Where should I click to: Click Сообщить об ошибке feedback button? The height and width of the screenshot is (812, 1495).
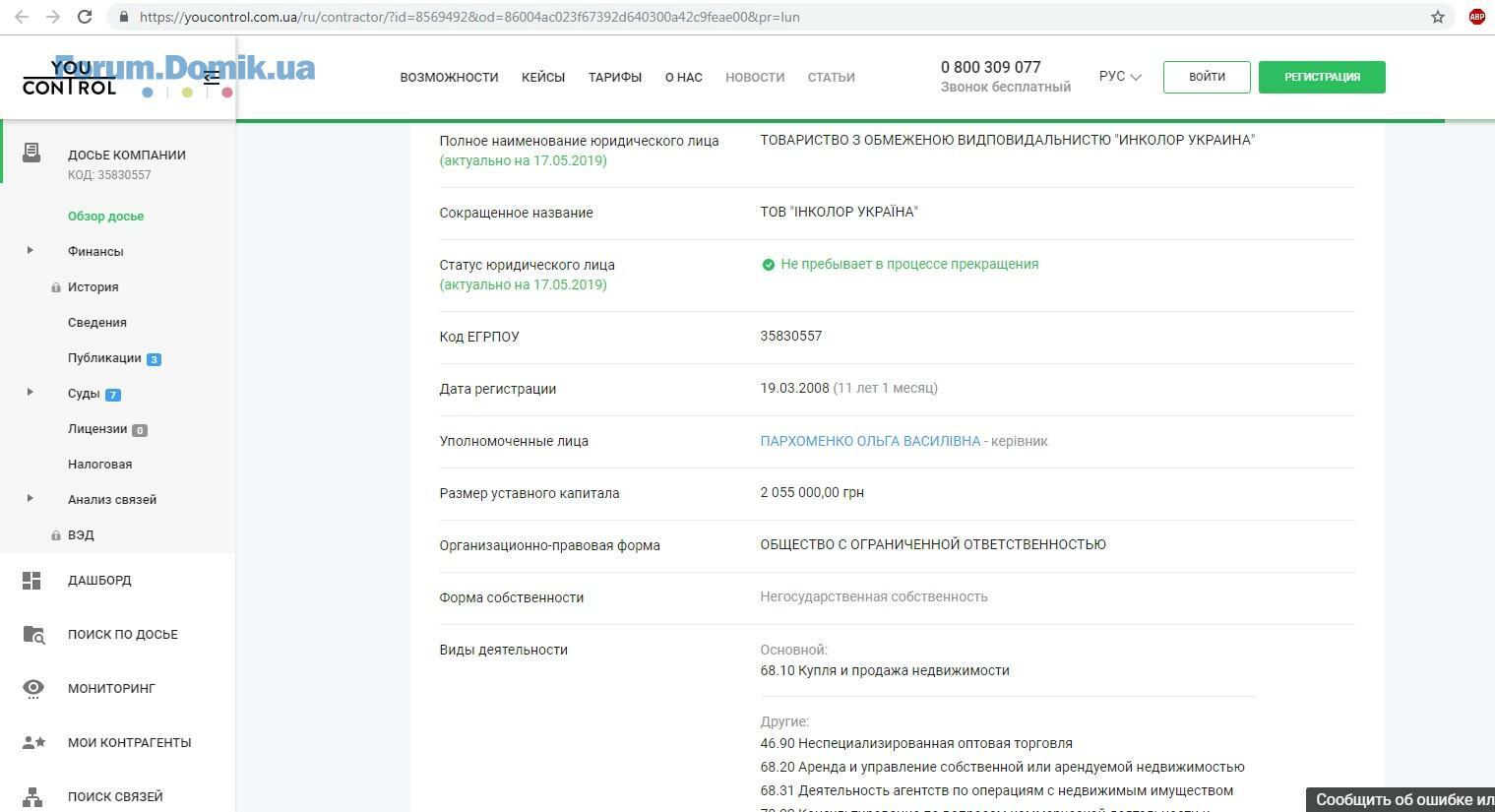1401,799
